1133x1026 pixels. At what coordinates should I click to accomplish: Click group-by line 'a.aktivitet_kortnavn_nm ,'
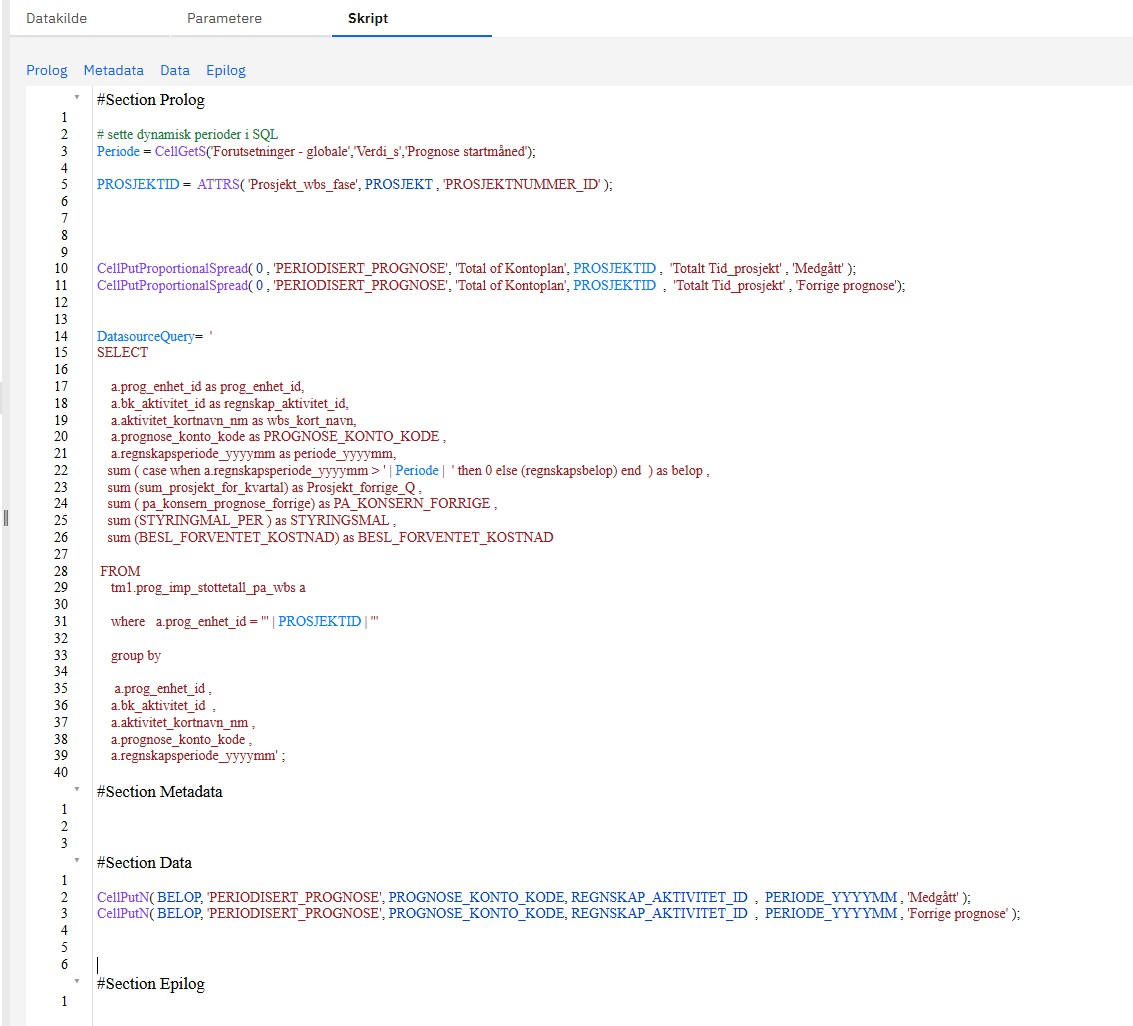[183, 723]
